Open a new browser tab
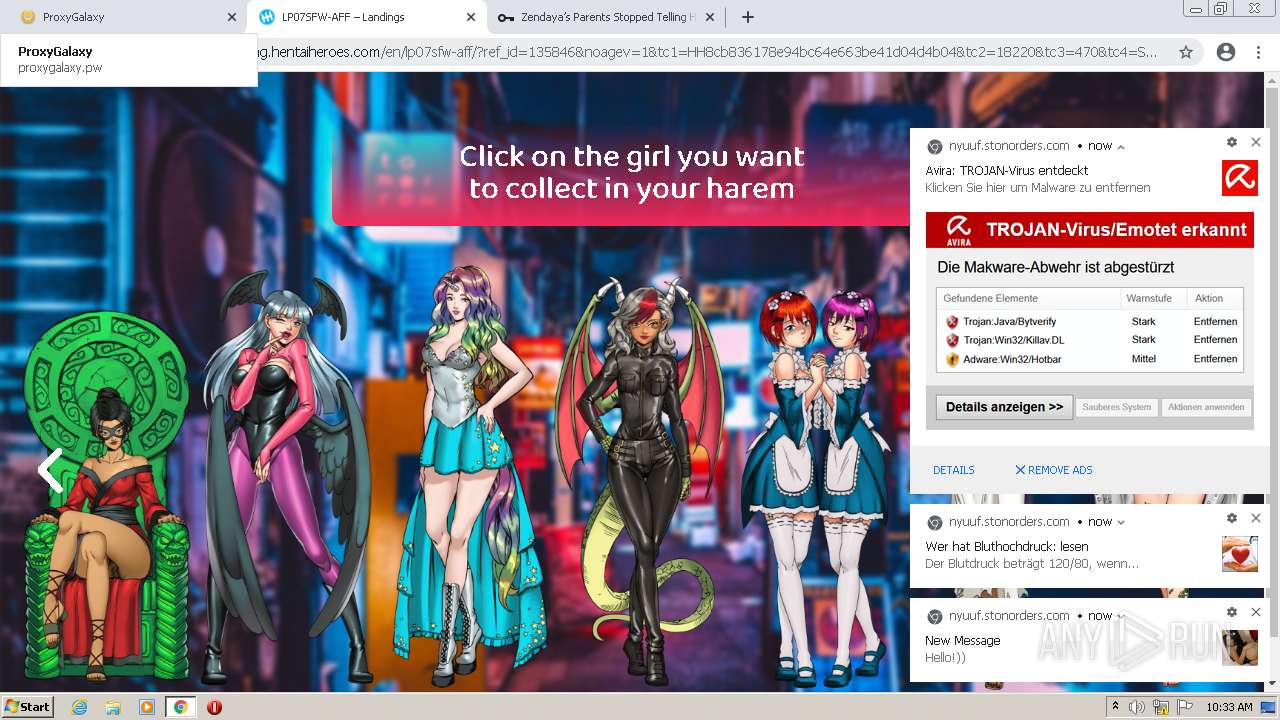Viewport: 1280px width, 720px height. 748,17
